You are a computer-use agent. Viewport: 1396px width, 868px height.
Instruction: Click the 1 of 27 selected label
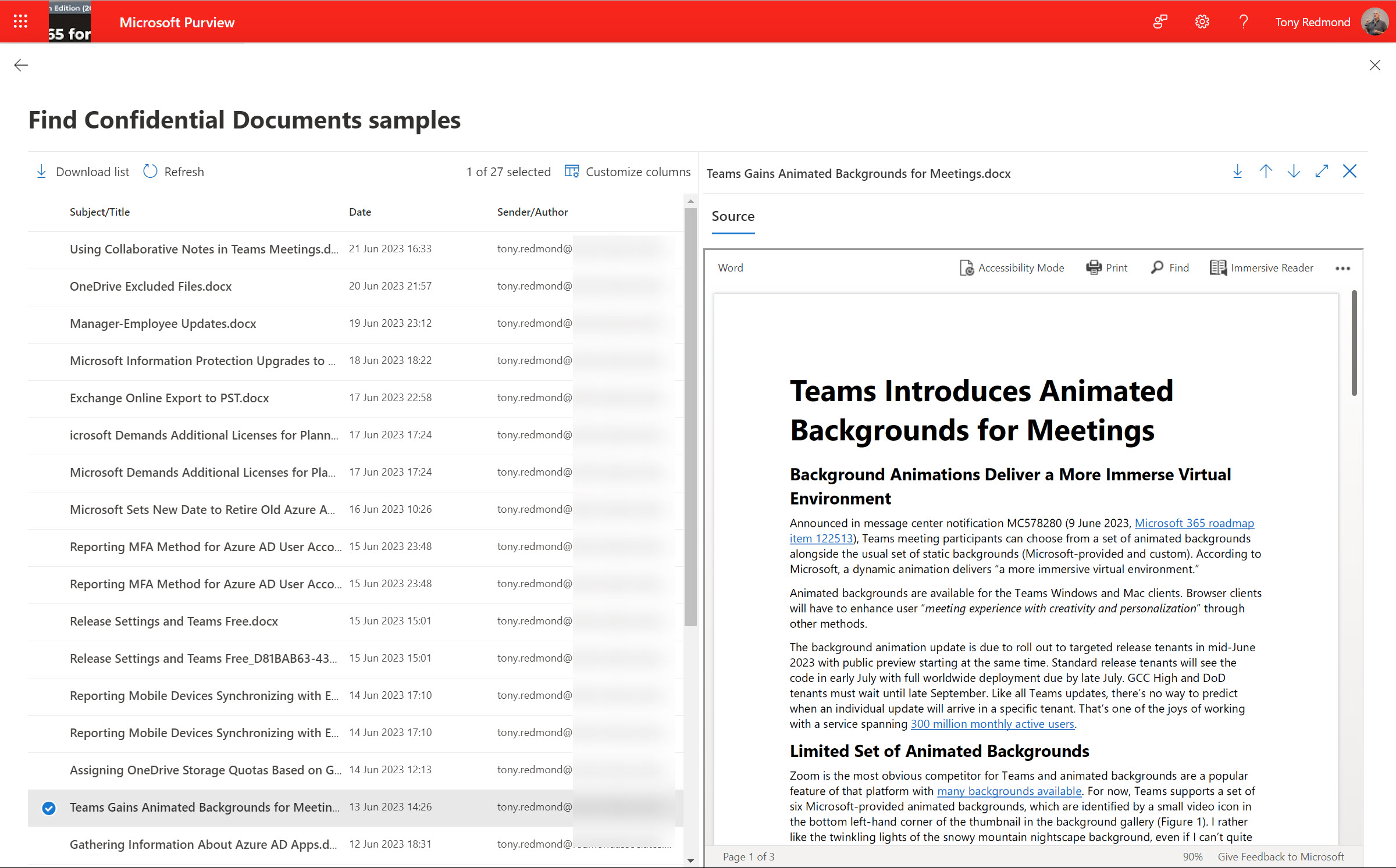[x=508, y=172]
